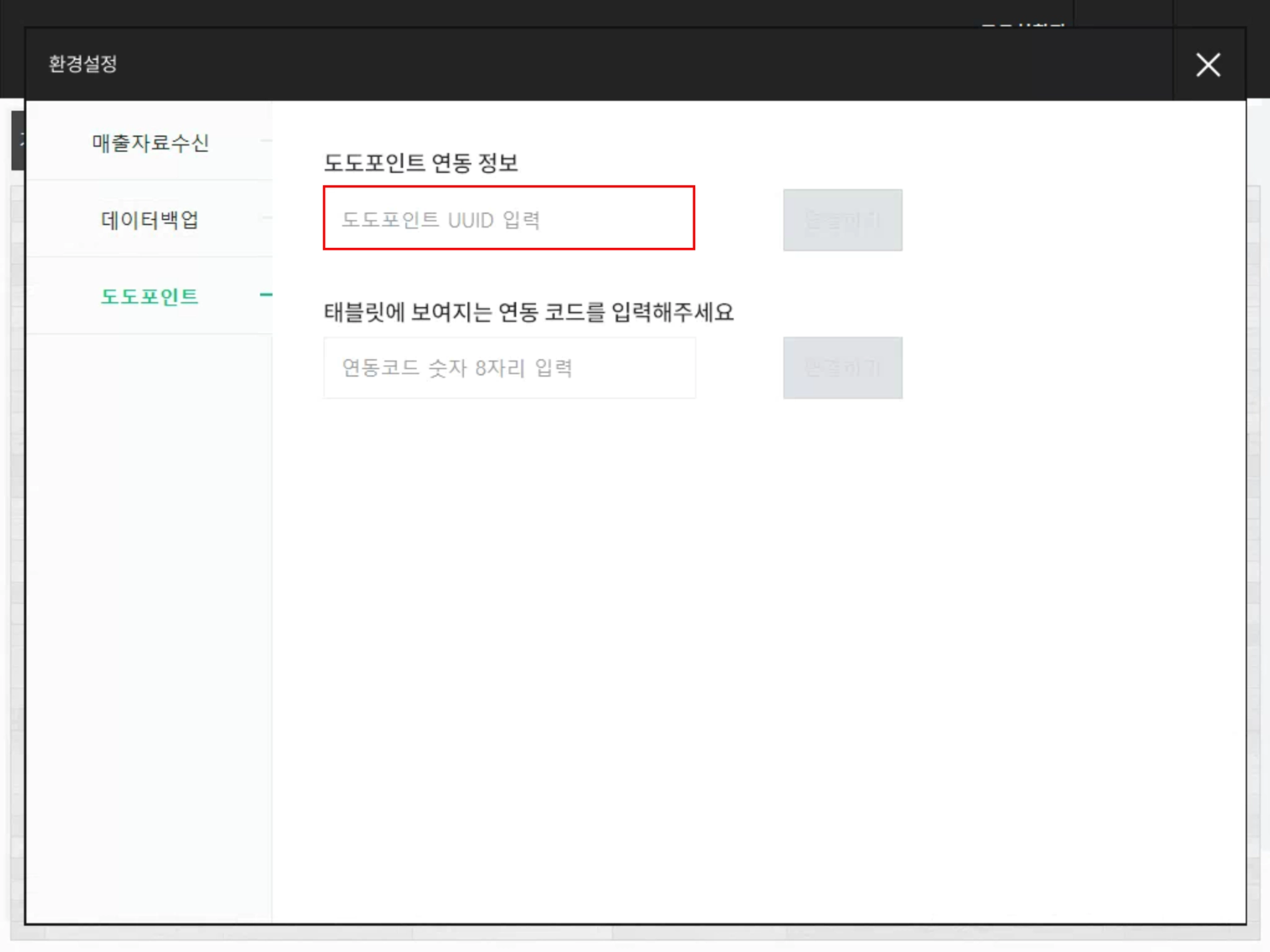Click the 환경설정 title in the header
Image resolution: width=1270 pixels, height=952 pixels.
click(x=82, y=64)
